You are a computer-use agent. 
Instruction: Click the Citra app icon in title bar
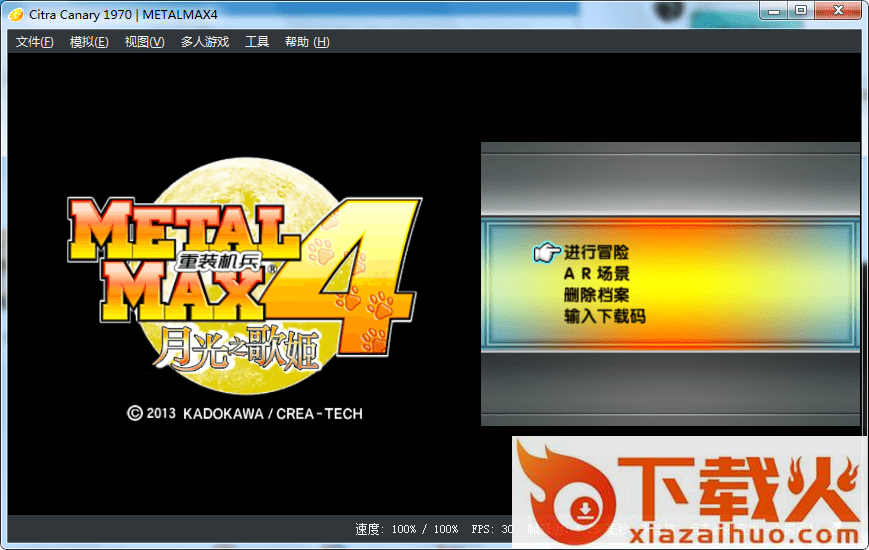pyautogui.click(x=16, y=14)
